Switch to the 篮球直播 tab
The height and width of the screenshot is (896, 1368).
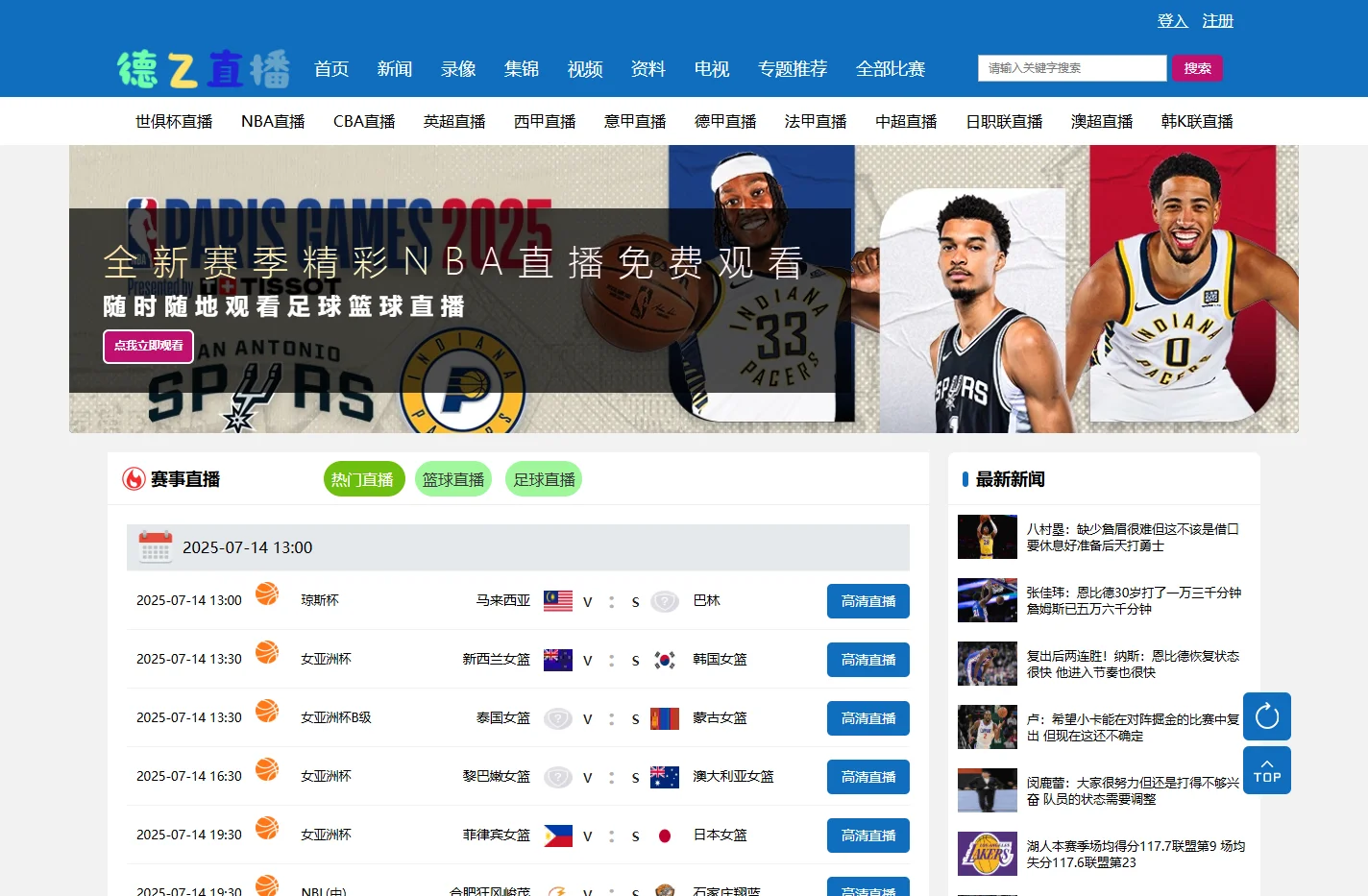pyautogui.click(x=453, y=479)
